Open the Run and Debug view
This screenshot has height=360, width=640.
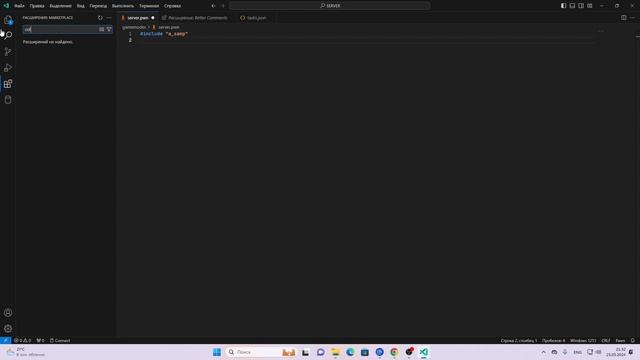tap(8, 68)
